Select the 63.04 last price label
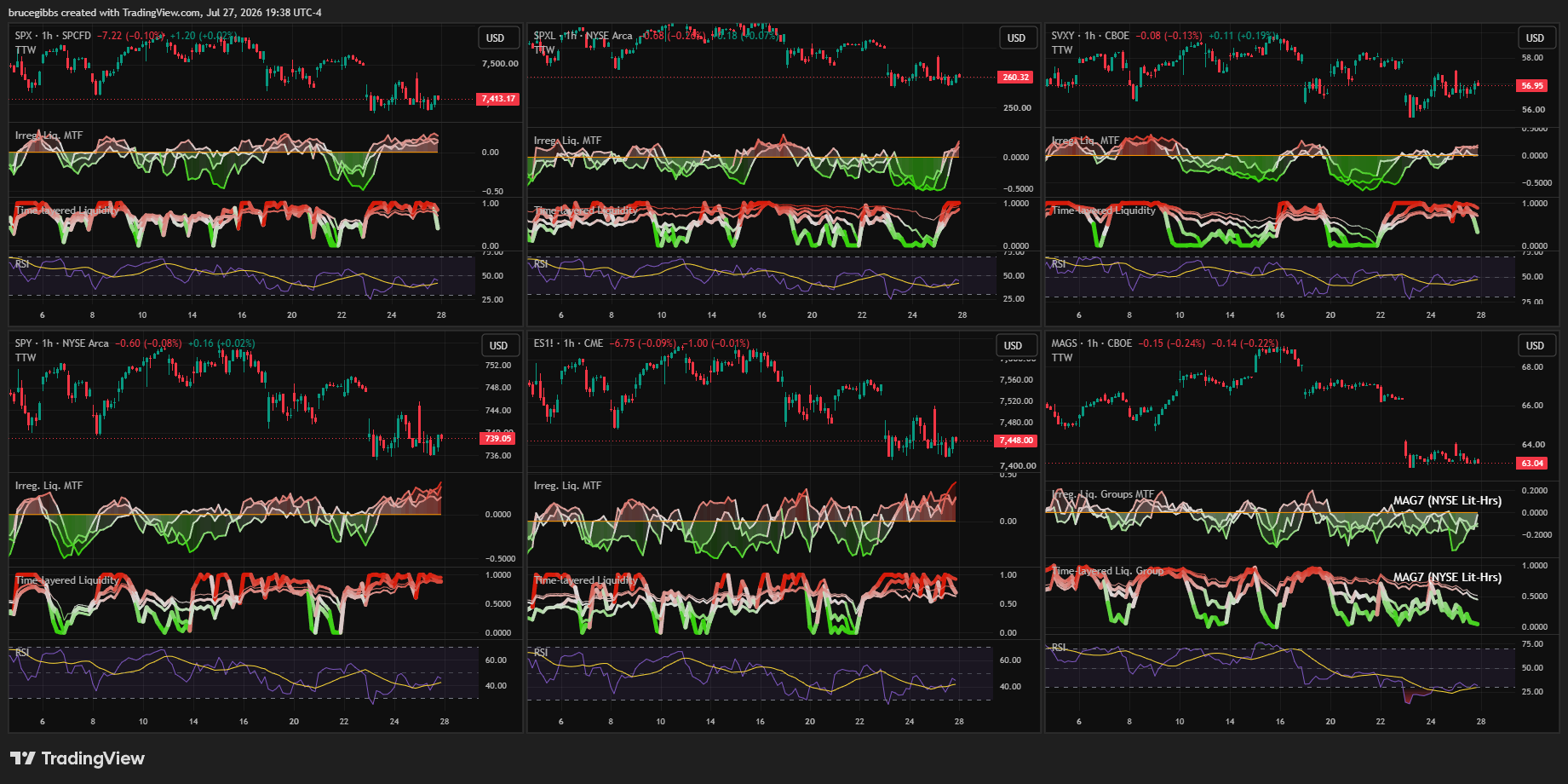Image resolution: width=1568 pixels, height=784 pixels. tap(1532, 464)
